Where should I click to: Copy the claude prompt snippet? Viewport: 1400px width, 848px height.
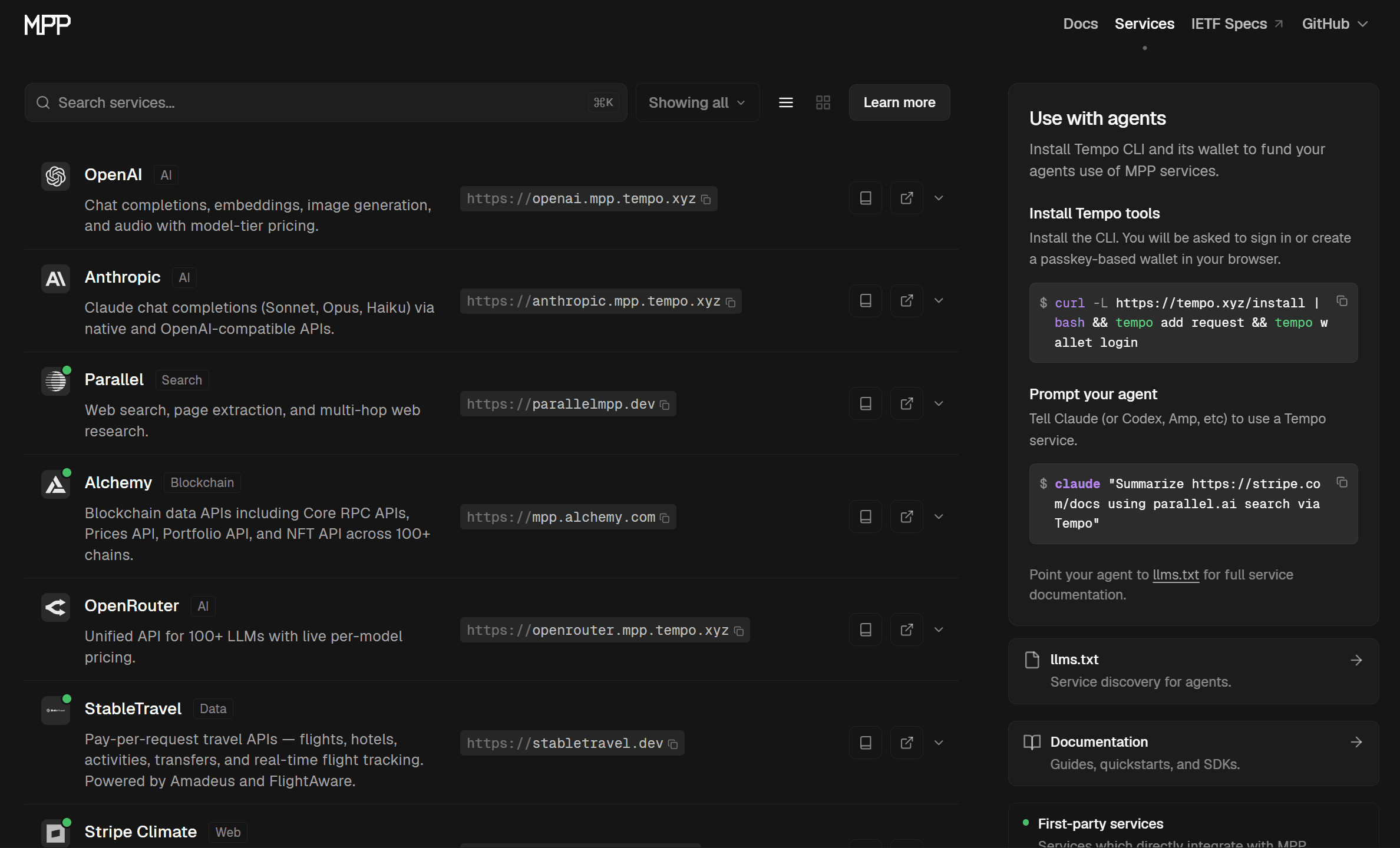[1342, 482]
